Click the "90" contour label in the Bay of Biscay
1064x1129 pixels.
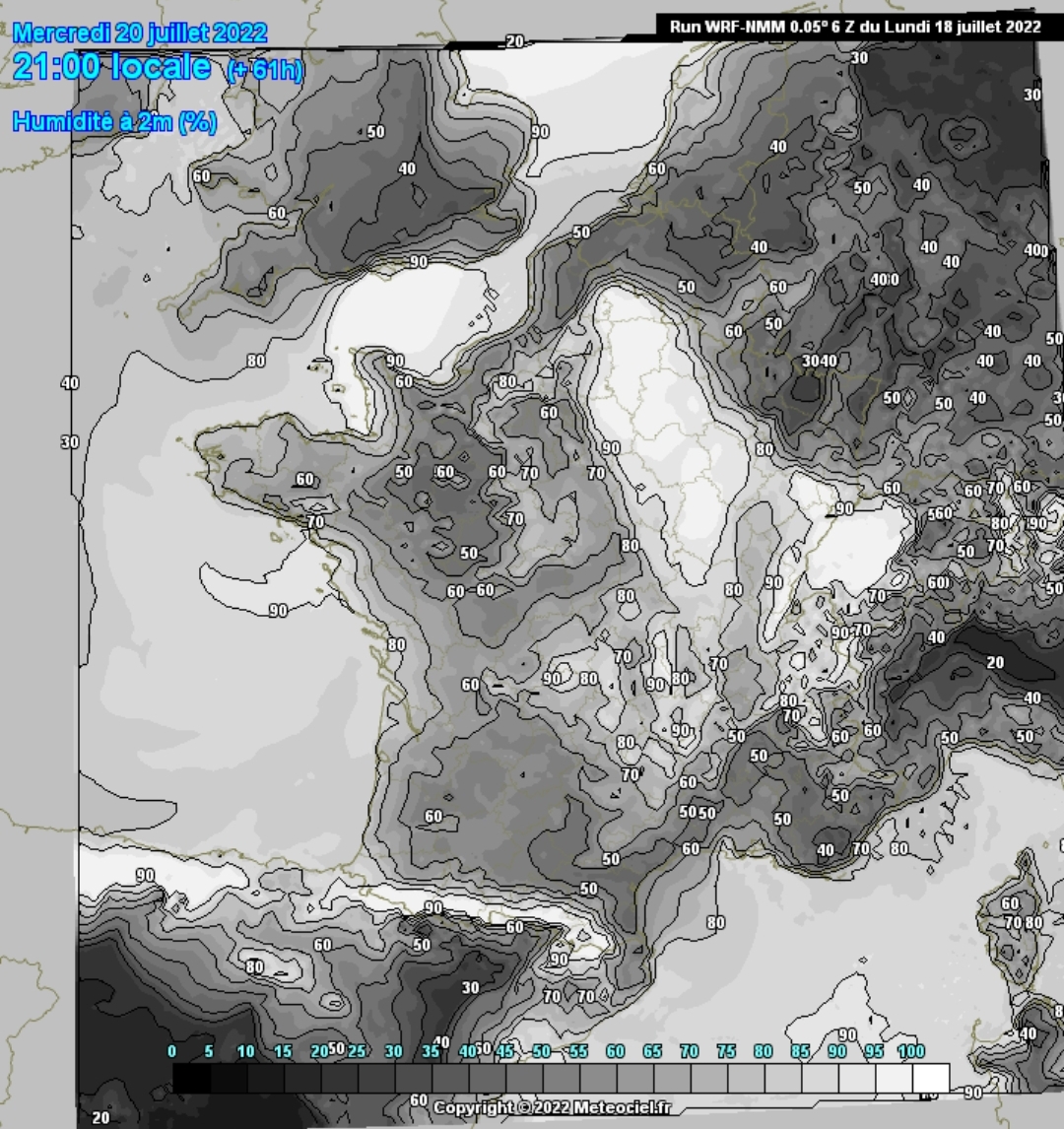(278, 611)
